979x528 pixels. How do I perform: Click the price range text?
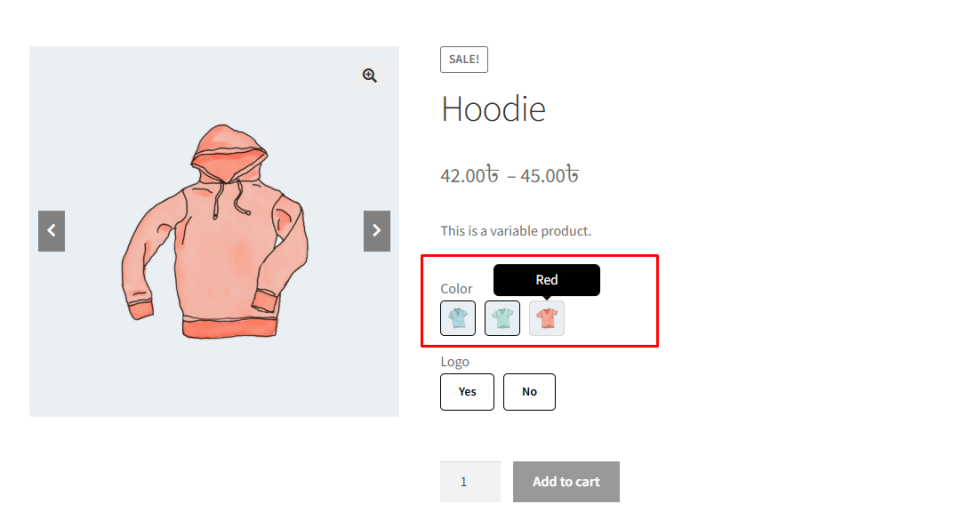coord(509,175)
